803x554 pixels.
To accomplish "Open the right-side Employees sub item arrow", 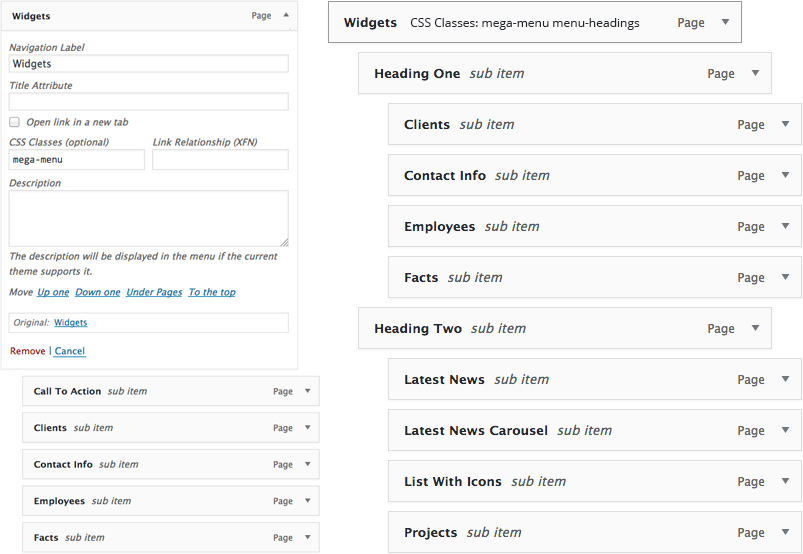I will [x=785, y=226].
